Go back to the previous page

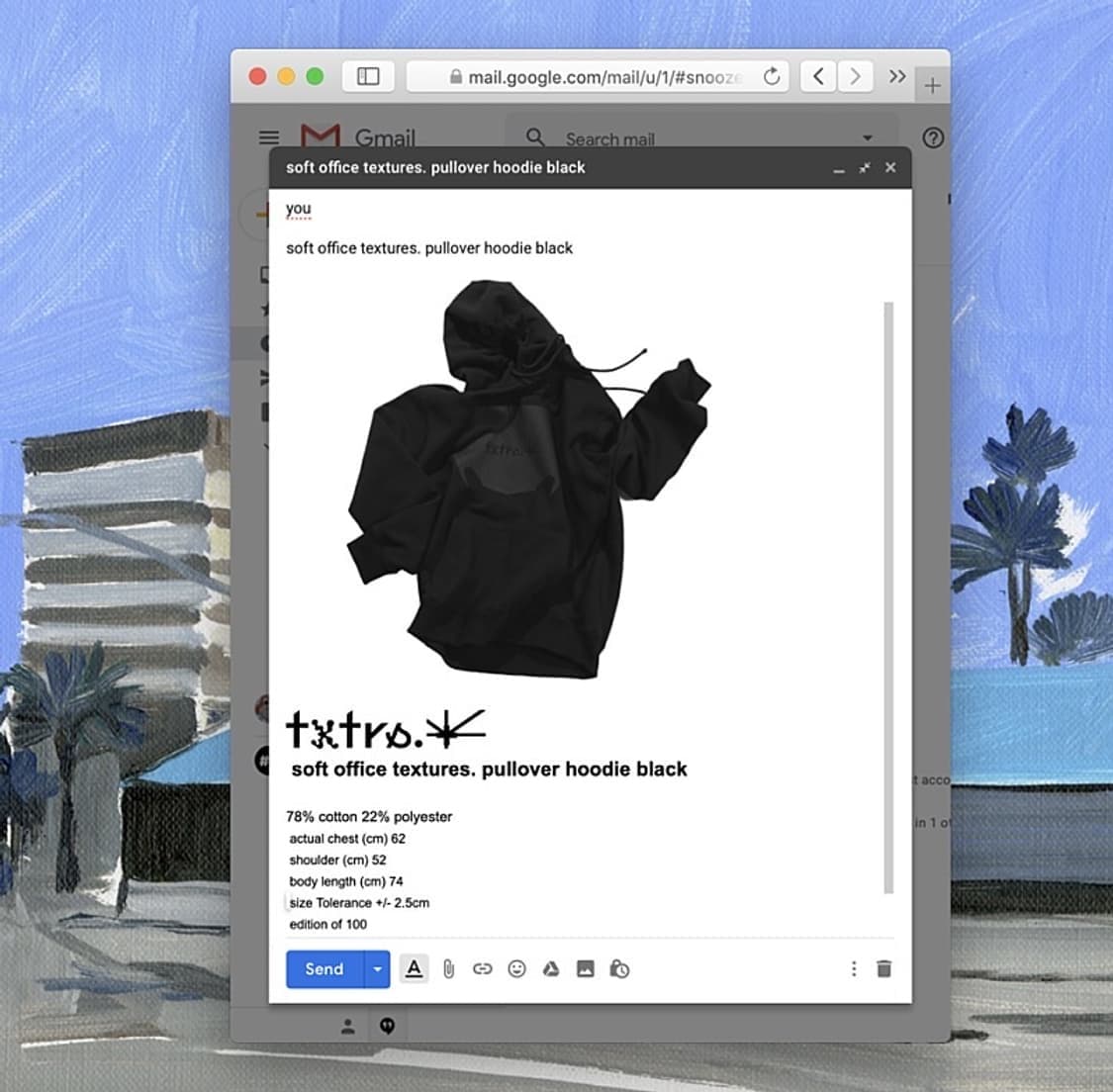818,76
